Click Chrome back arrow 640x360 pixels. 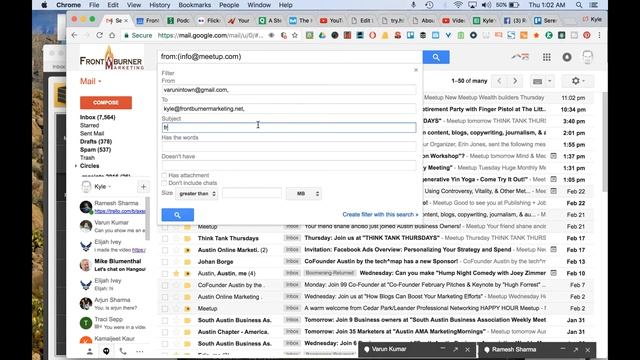tap(74, 36)
